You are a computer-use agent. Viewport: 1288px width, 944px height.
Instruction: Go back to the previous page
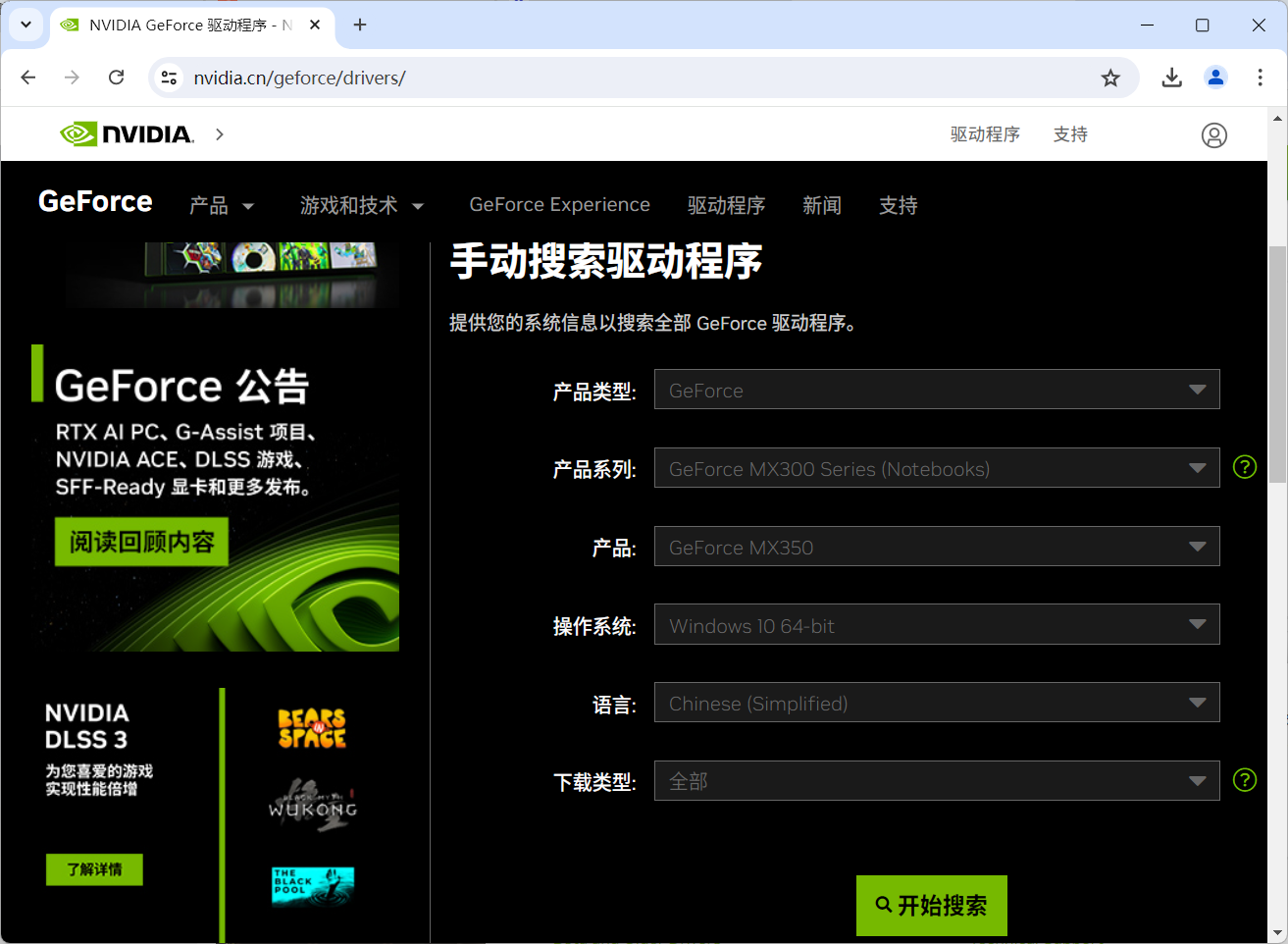pyautogui.click(x=28, y=78)
